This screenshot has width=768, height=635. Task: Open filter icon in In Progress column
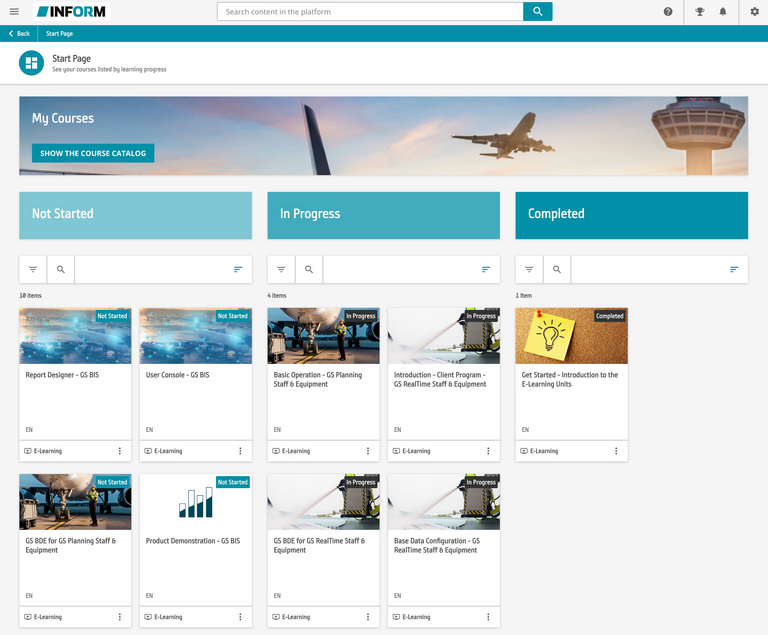pyautogui.click(x=281, y=269)
